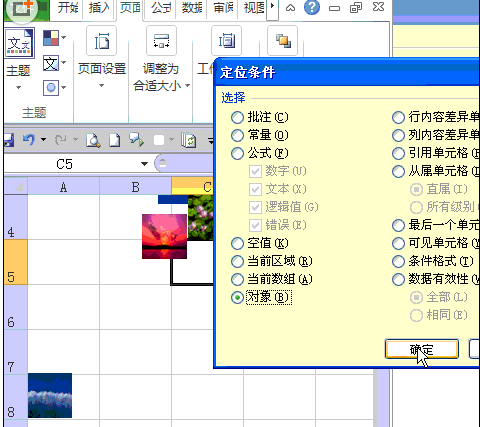Expand the theme Colors dropdown arrow
Screen dimensions: 480x427
point(64,38)
